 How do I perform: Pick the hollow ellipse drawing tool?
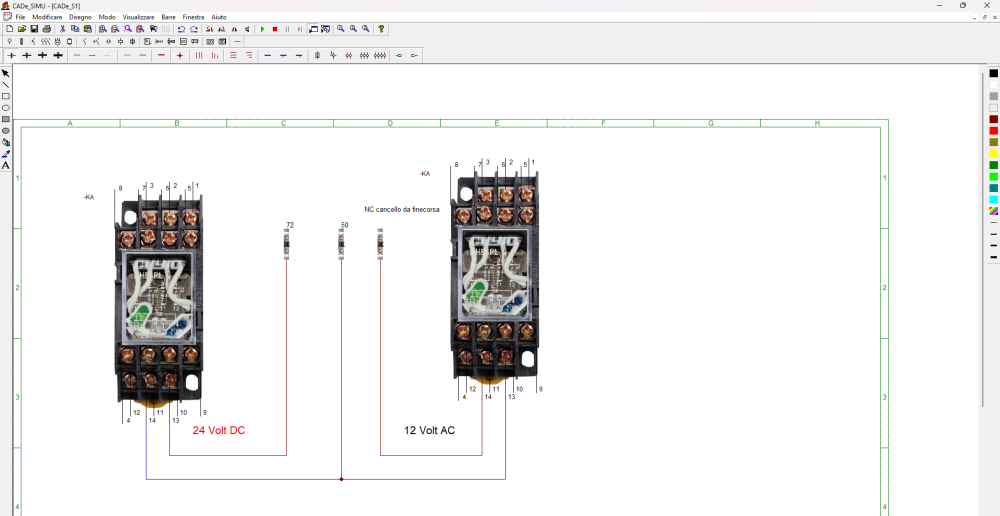(x=6, y=108)
